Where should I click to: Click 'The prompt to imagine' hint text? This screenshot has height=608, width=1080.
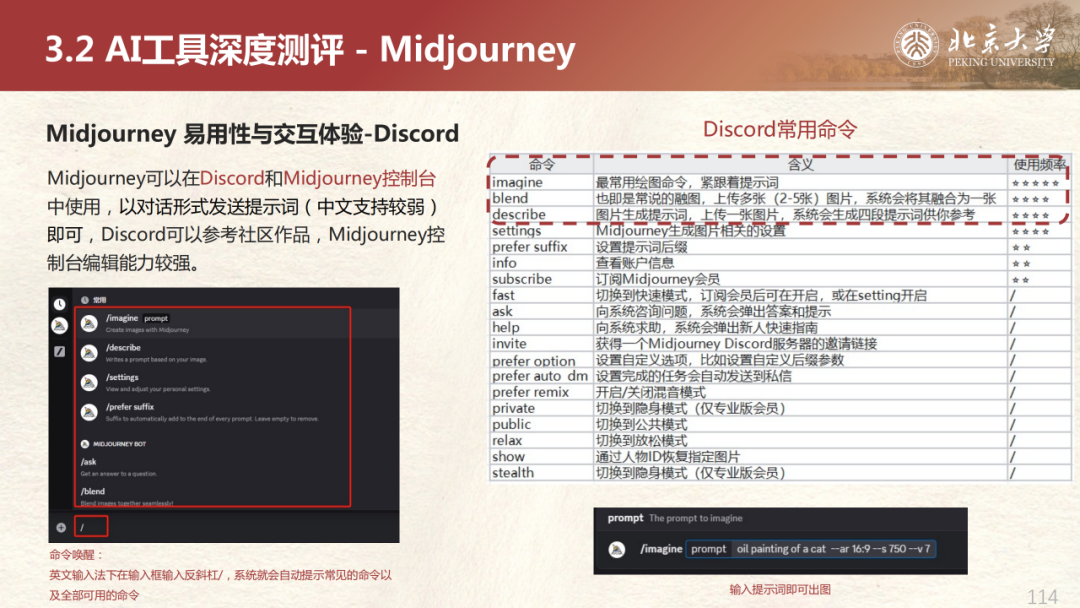pyautogui.click(x=696, y=518)
